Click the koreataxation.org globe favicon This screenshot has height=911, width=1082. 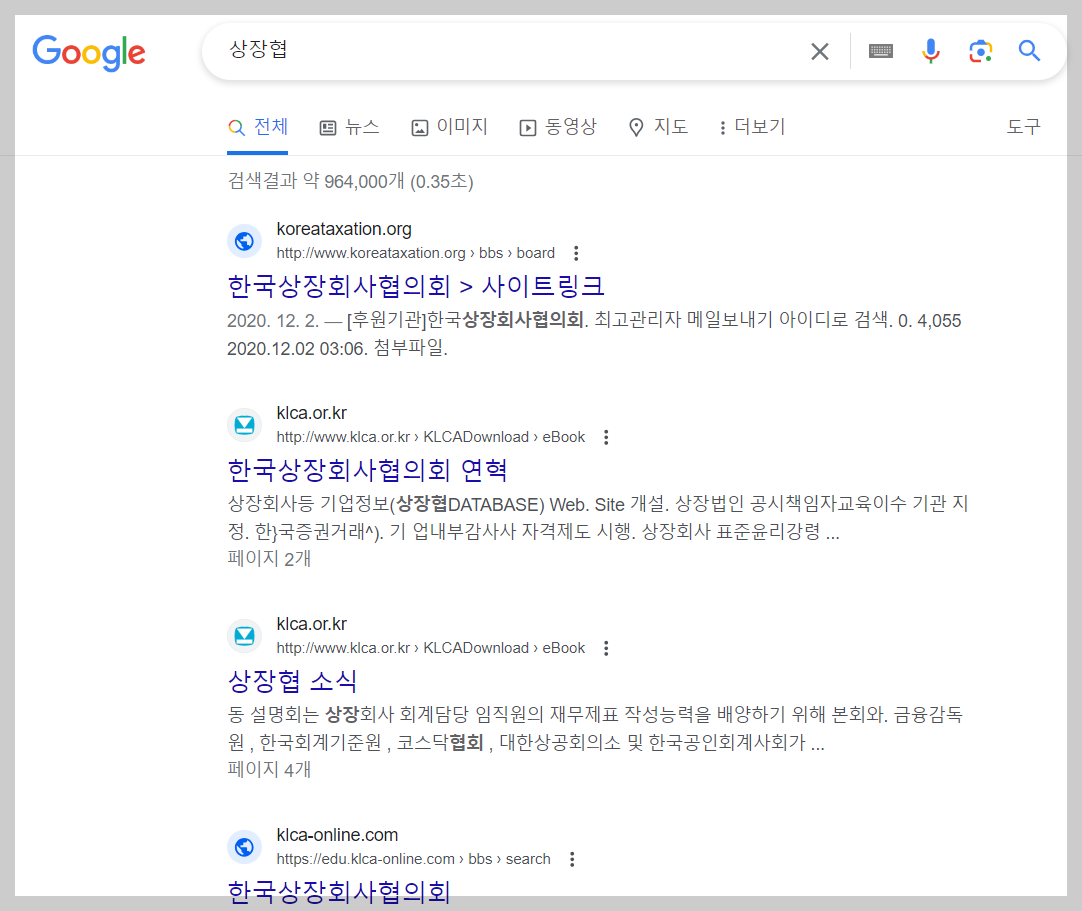click(x=244, y=241)
